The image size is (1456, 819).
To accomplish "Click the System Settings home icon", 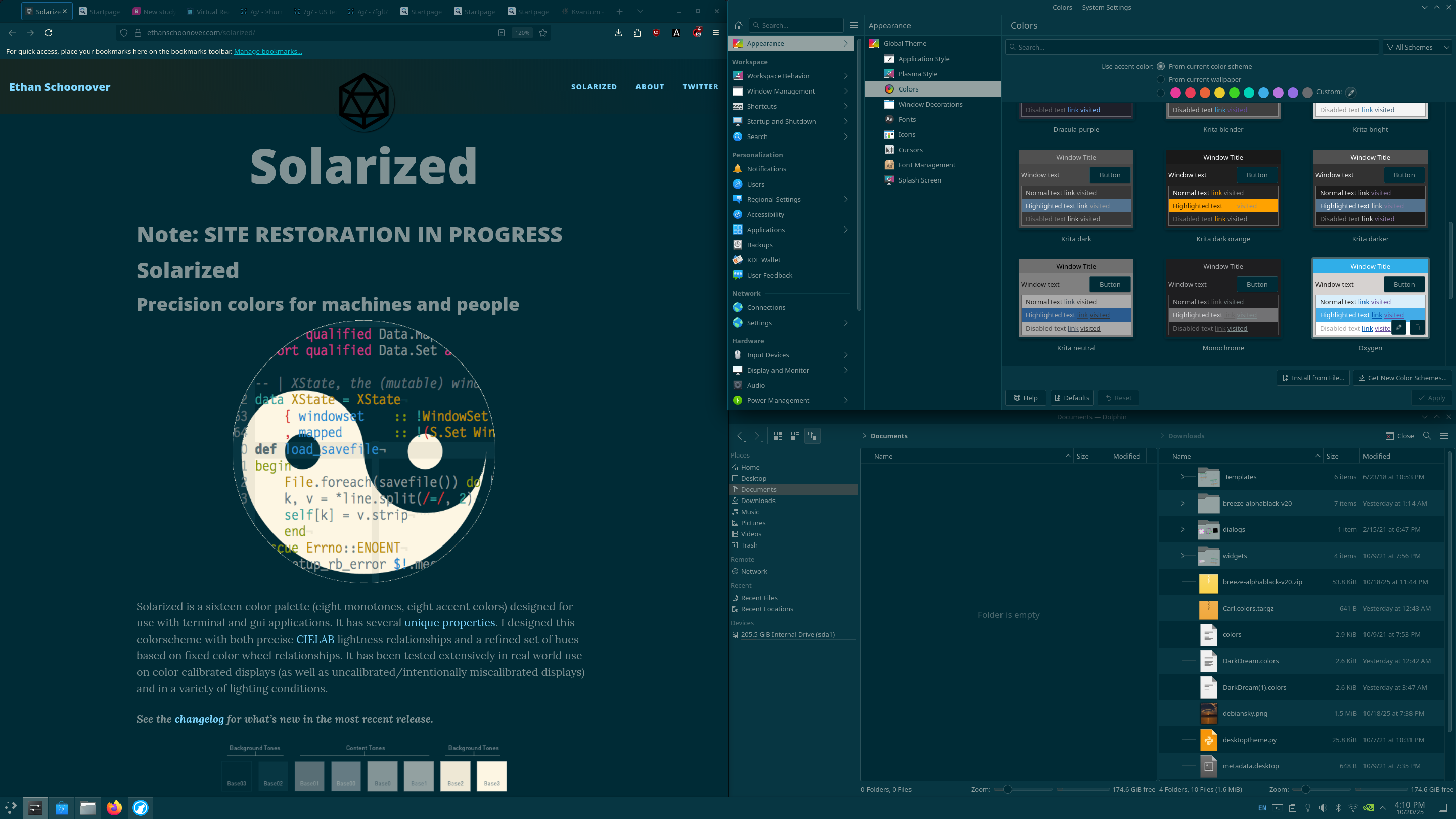I will click(738, 25).
